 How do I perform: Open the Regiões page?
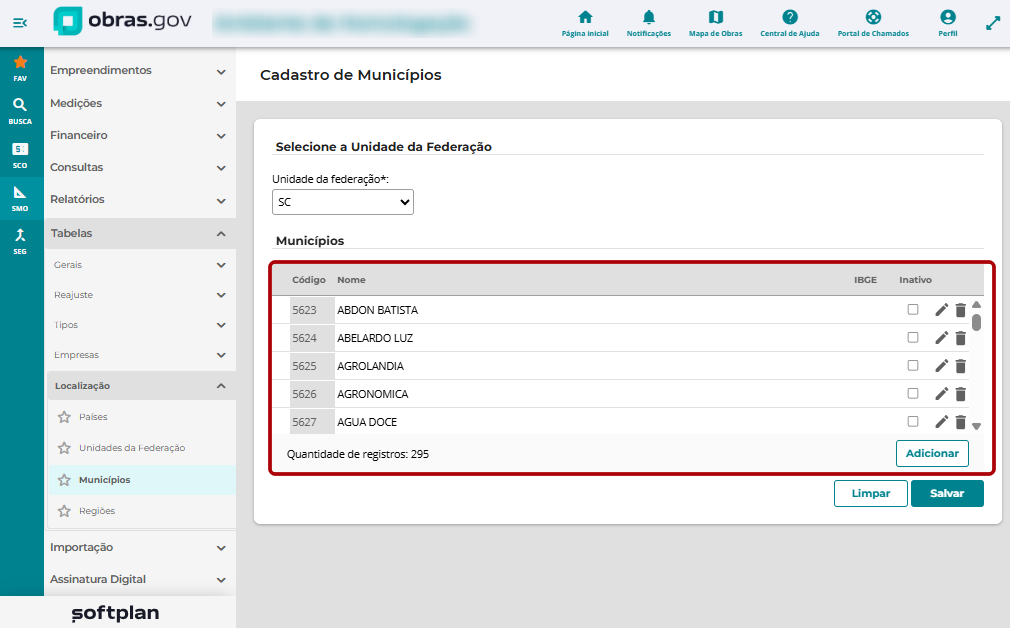[x=97, y=511]
